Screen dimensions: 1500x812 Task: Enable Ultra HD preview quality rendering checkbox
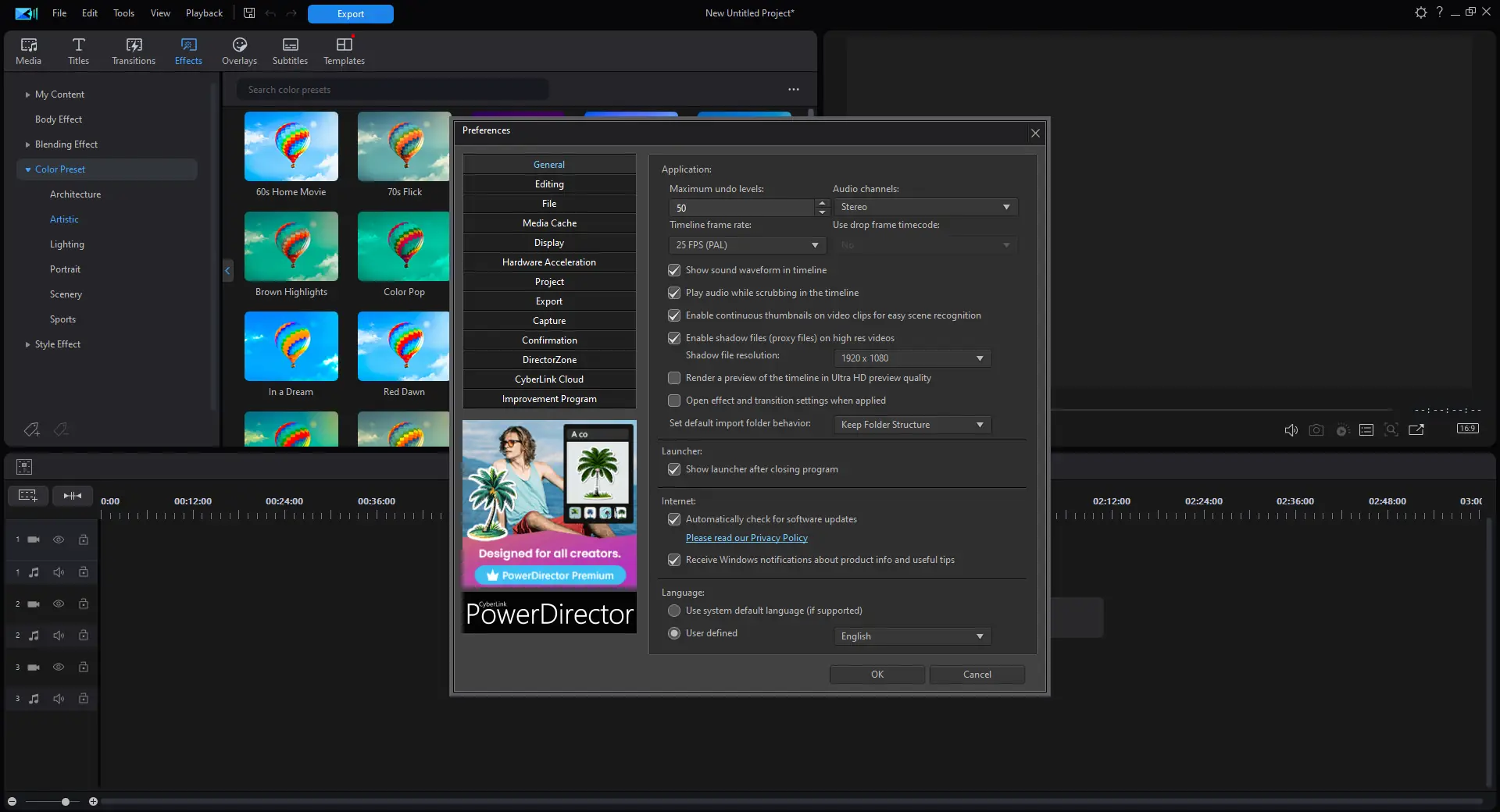pos(674,378)
